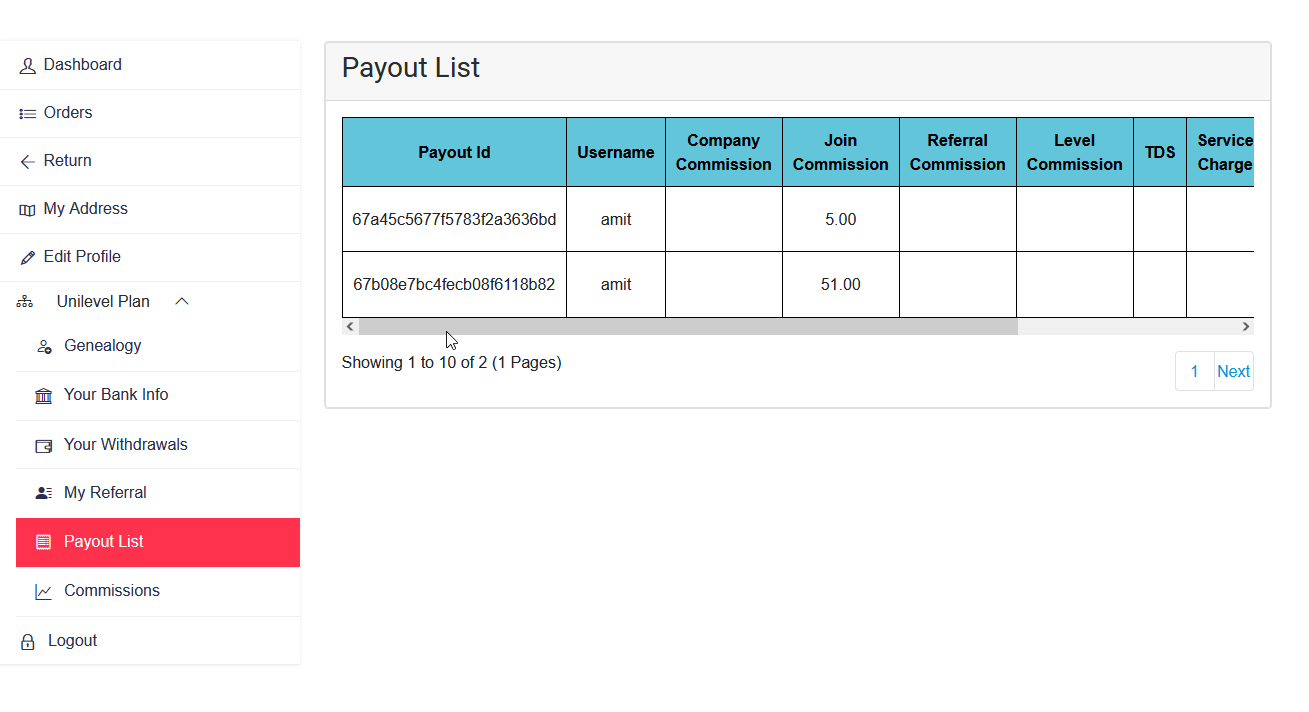This screenshot has width=1309, height=712.
Task: Click the Commissions chart icon
Action: [44, 590]
